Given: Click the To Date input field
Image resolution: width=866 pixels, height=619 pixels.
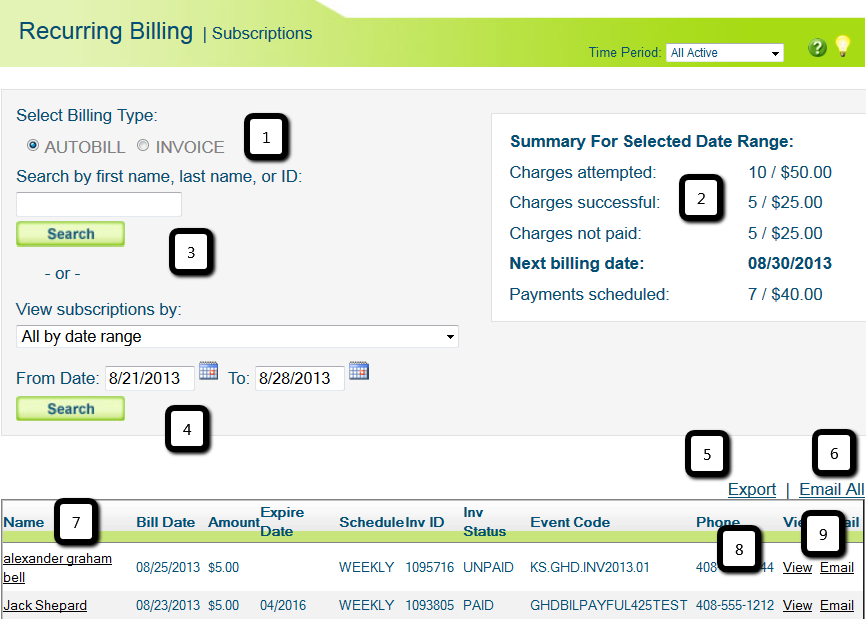Looking at the screenshot, I should coord(299,378).
